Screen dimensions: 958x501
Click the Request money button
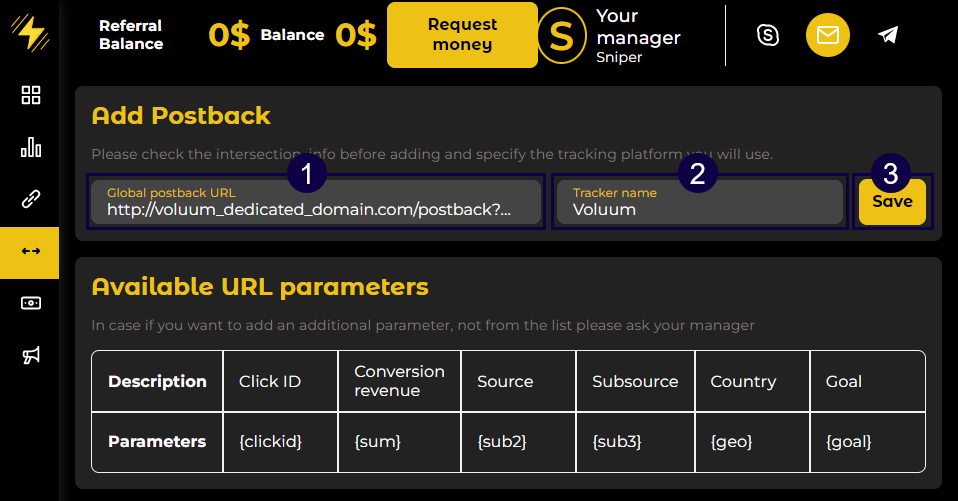pyautogui.click(x=462, y=35)
